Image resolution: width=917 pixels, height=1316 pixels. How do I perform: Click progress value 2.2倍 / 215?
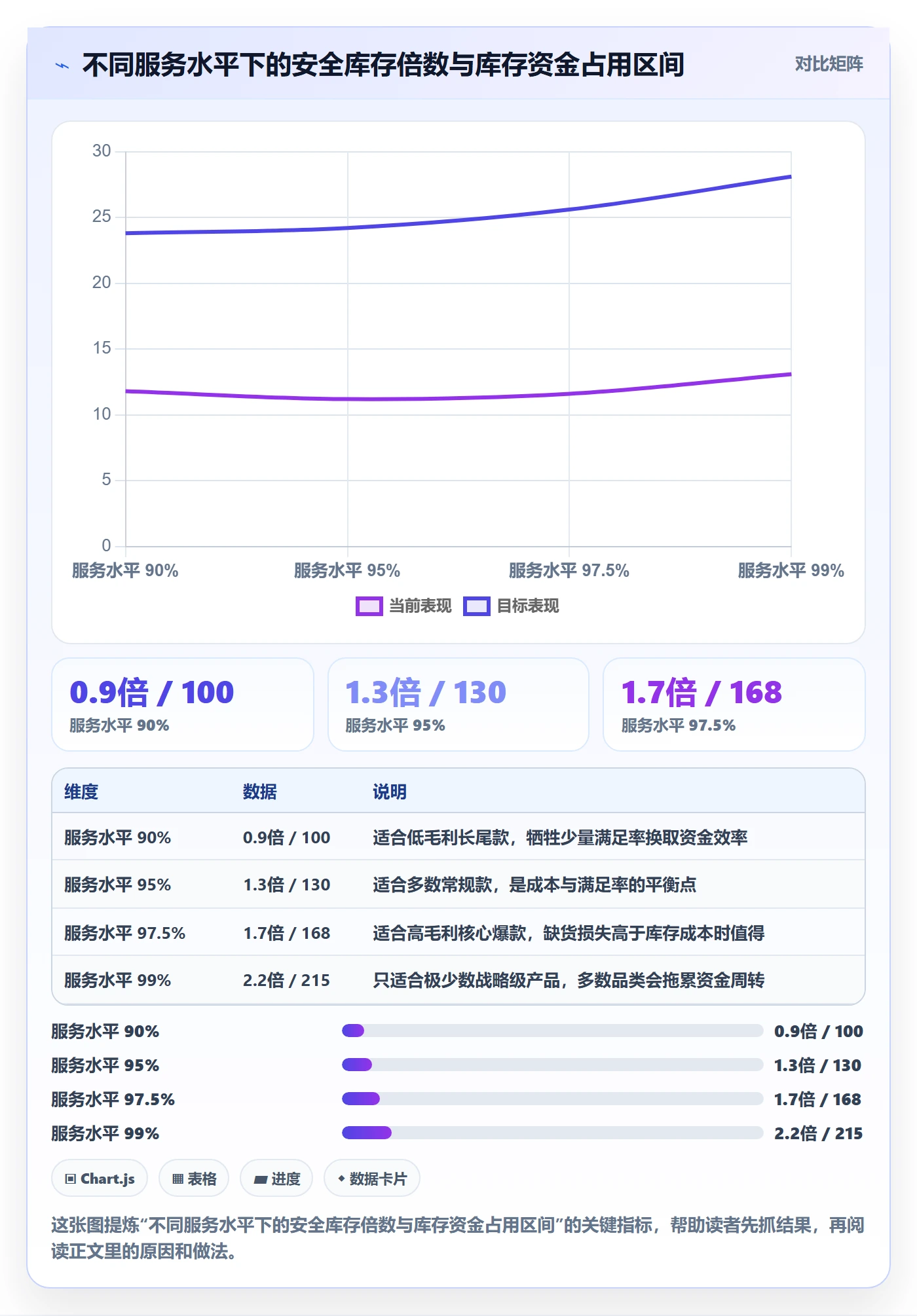tap(818, 1133)
